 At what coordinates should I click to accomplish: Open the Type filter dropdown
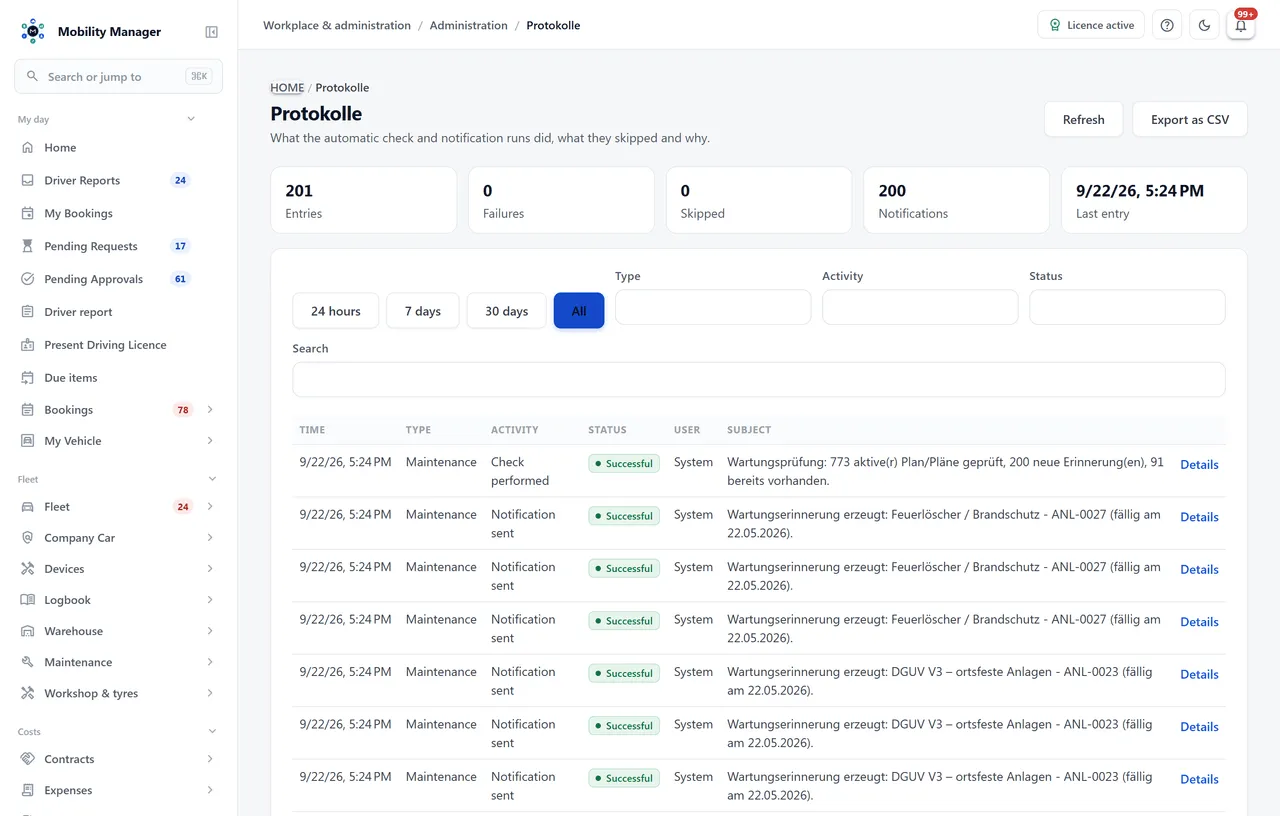pyautogui.click(x=713, y=307)
